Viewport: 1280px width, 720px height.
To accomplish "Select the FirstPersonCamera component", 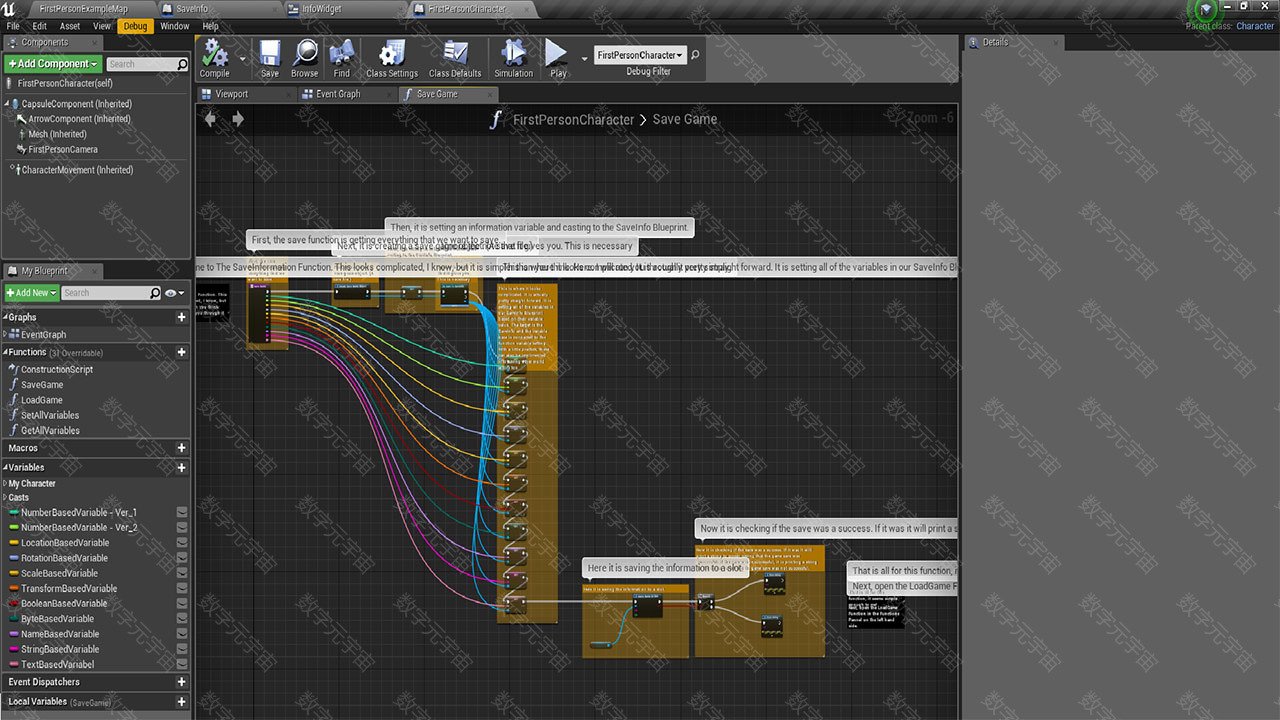I will tap(63, 149).
